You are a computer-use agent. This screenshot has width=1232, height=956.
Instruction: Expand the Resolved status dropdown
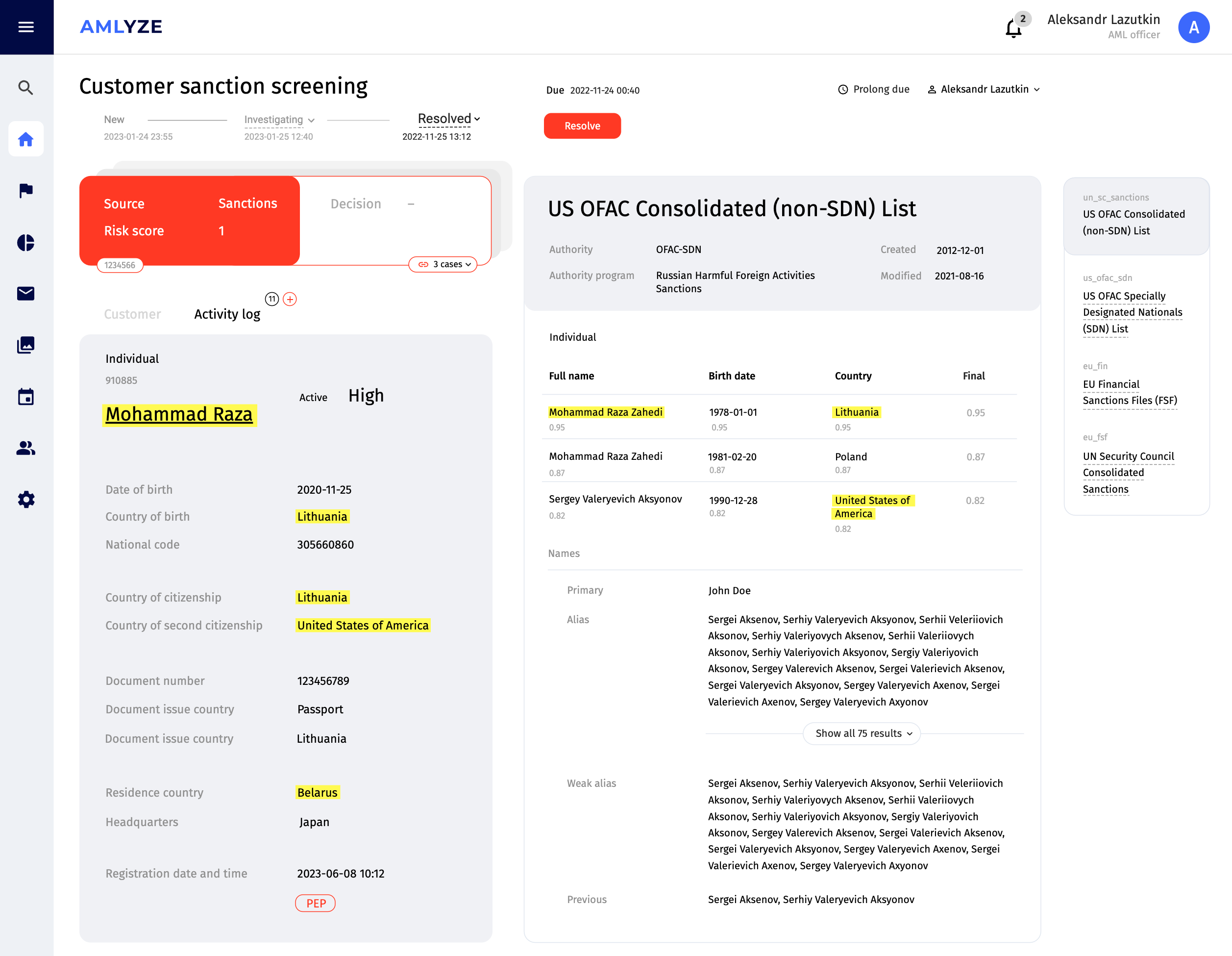point(449,119)
